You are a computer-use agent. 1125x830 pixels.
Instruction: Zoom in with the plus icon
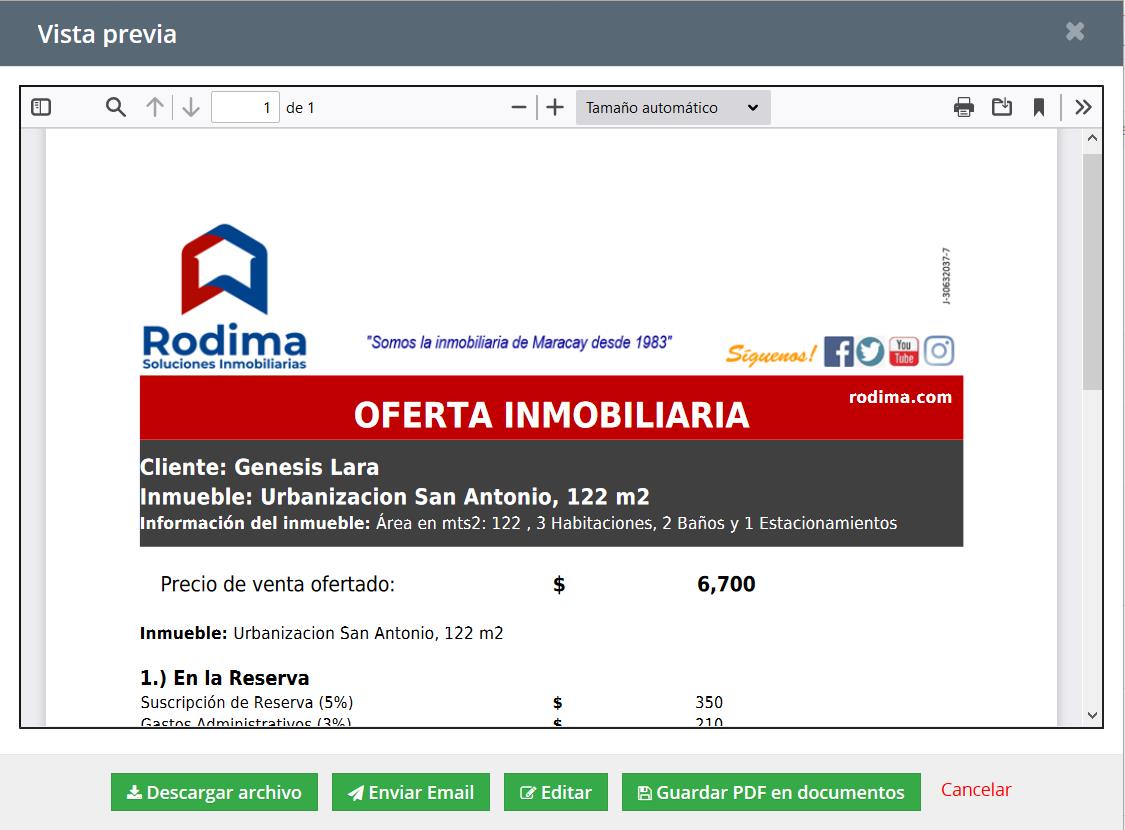coord(555,107)
